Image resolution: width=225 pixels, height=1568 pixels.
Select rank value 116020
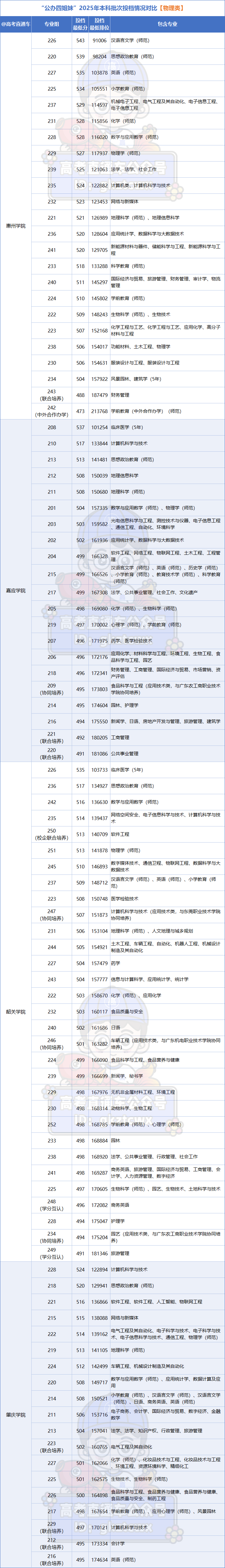pyautogui.click(x=99, y=137)
